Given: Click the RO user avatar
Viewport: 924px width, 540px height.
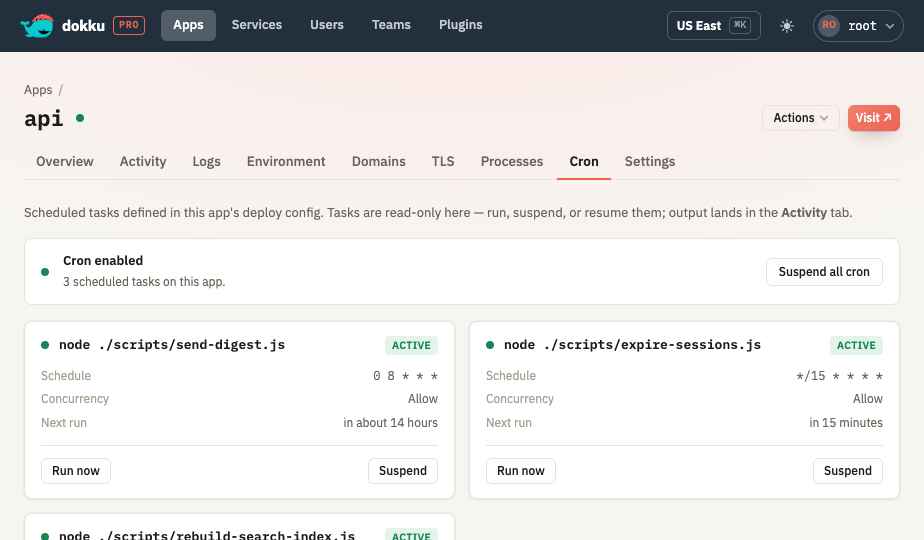Looking at the screenshot, I should (x=829, y=25).
